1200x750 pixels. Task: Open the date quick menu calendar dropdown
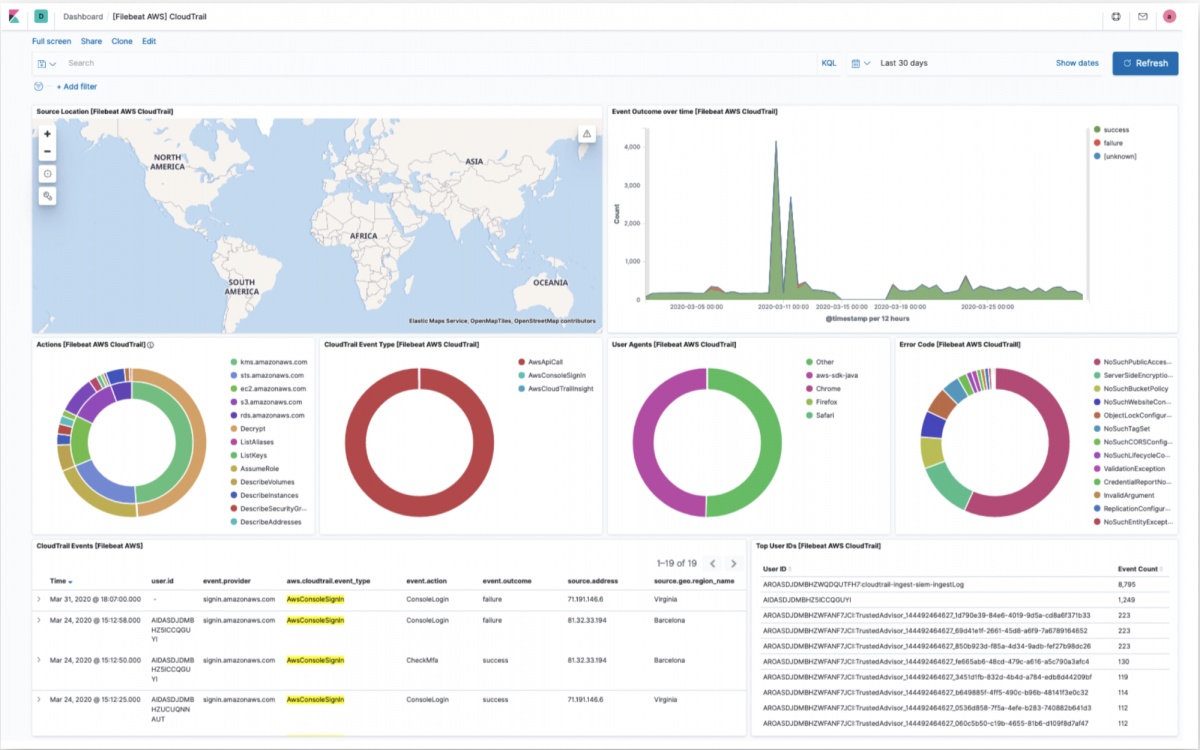[x=861, y=63]
